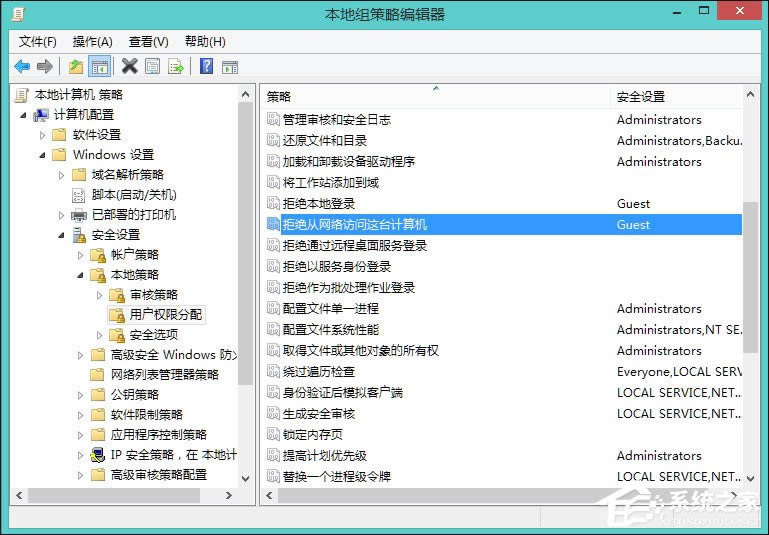Click the policy icon beside 还原文件和目录
769x535 pixels.
[x=273, y=140]
